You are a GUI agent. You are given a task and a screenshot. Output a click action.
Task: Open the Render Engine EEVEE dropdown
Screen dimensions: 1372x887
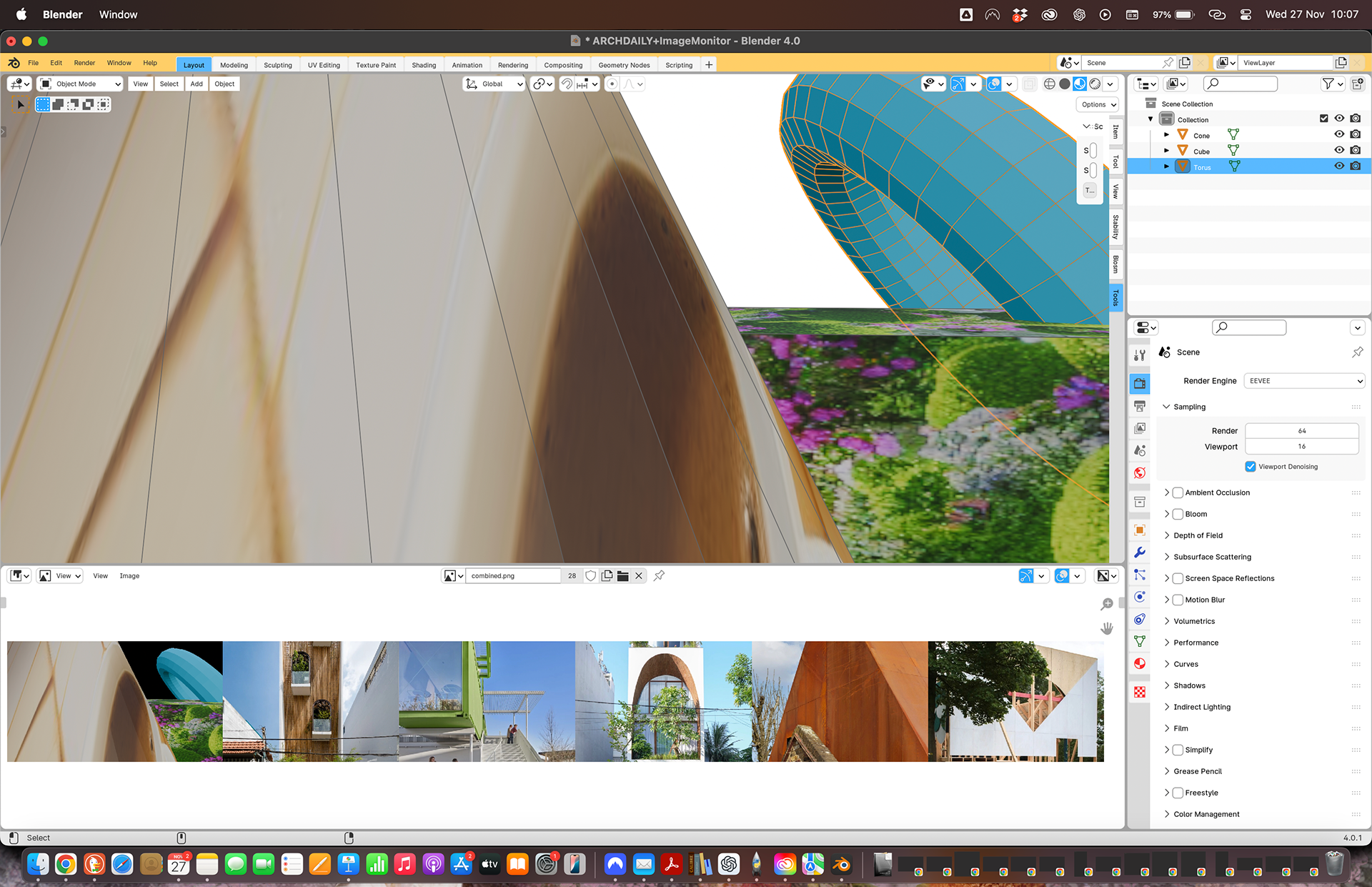(x=1304, y=381)
